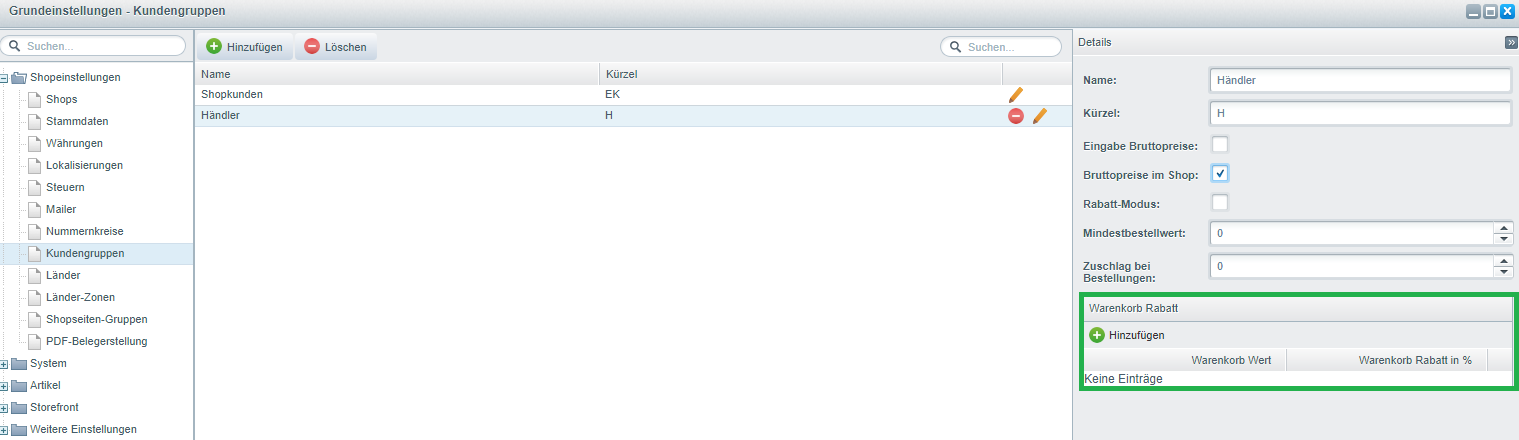The image size is (1519, 440).
Task: Click red delete icon in Händler row
Action: 1015,116
